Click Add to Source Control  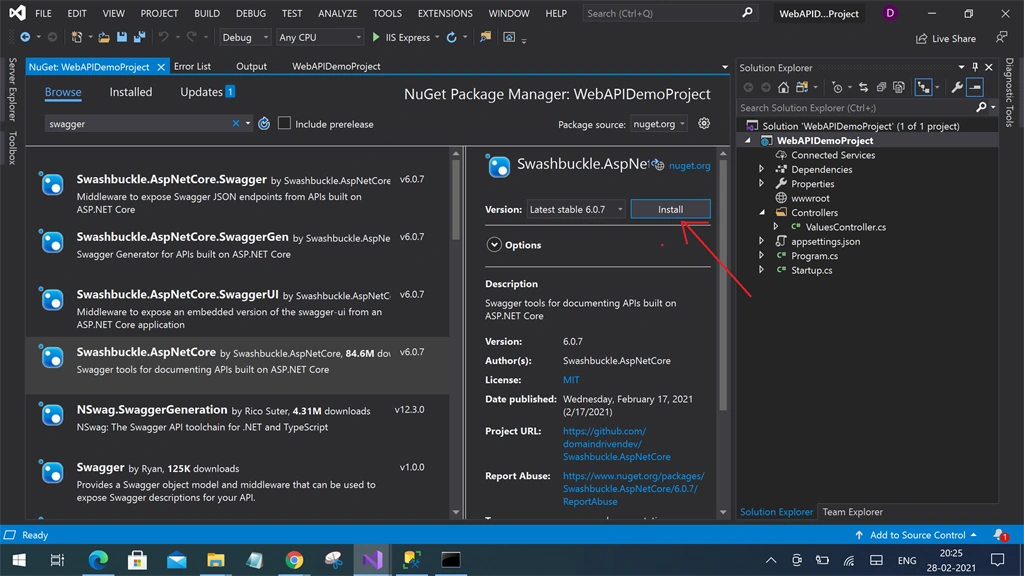click(x=917, y=535)
